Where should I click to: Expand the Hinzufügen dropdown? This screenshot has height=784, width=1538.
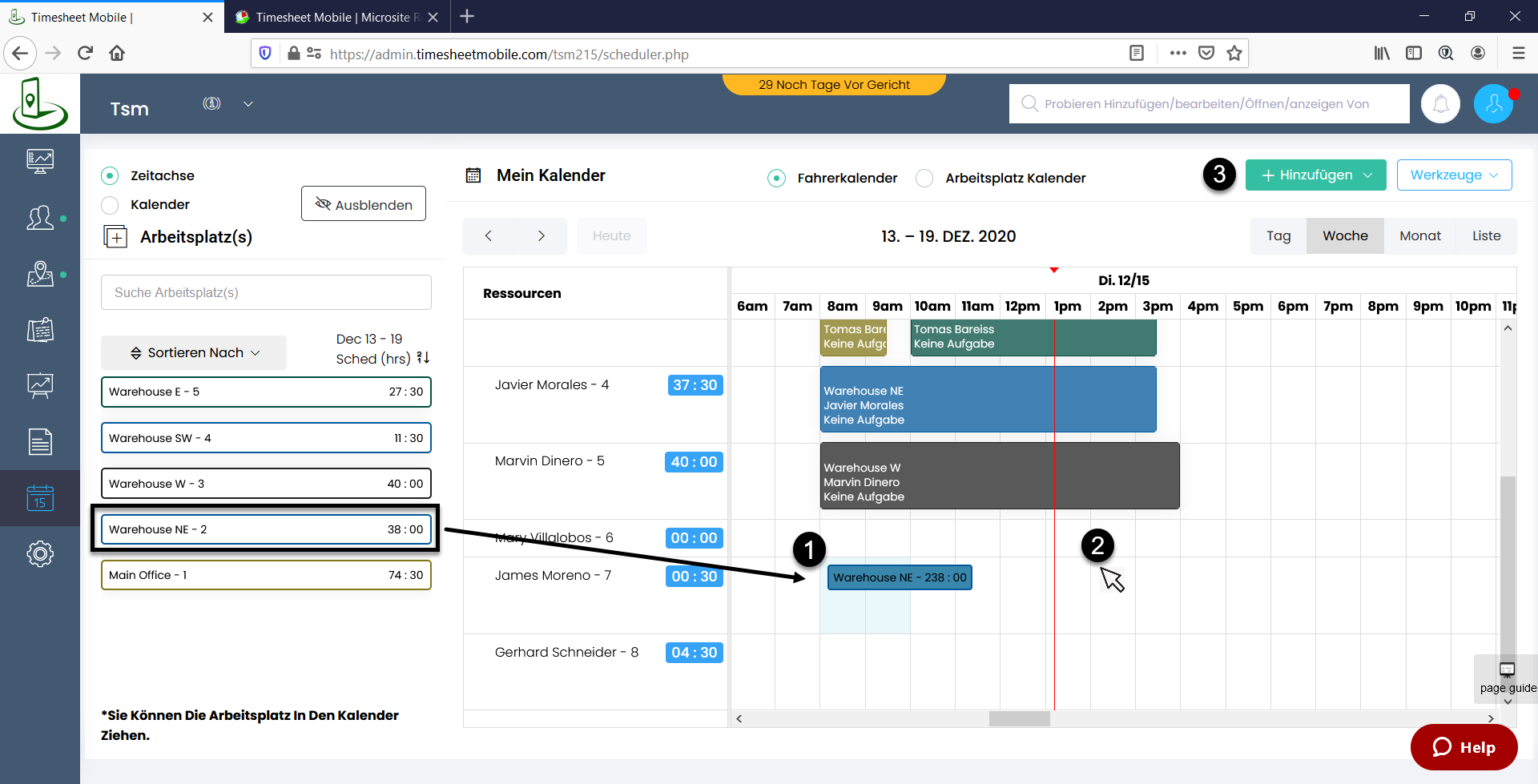click(x=1315, y=175)
